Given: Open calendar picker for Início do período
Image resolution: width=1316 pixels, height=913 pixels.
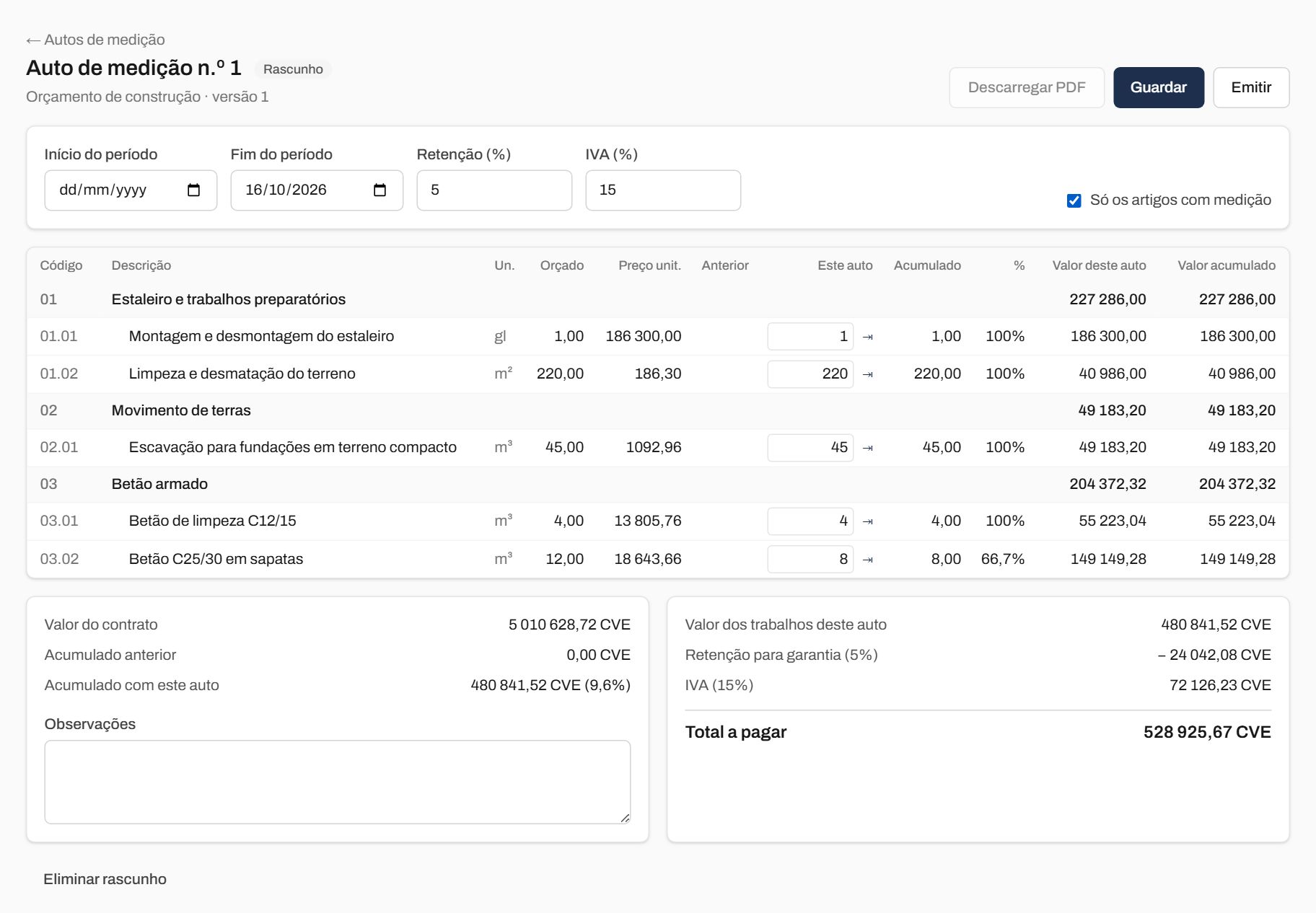Looking at the screenshot, I should (x=193, y=190).
